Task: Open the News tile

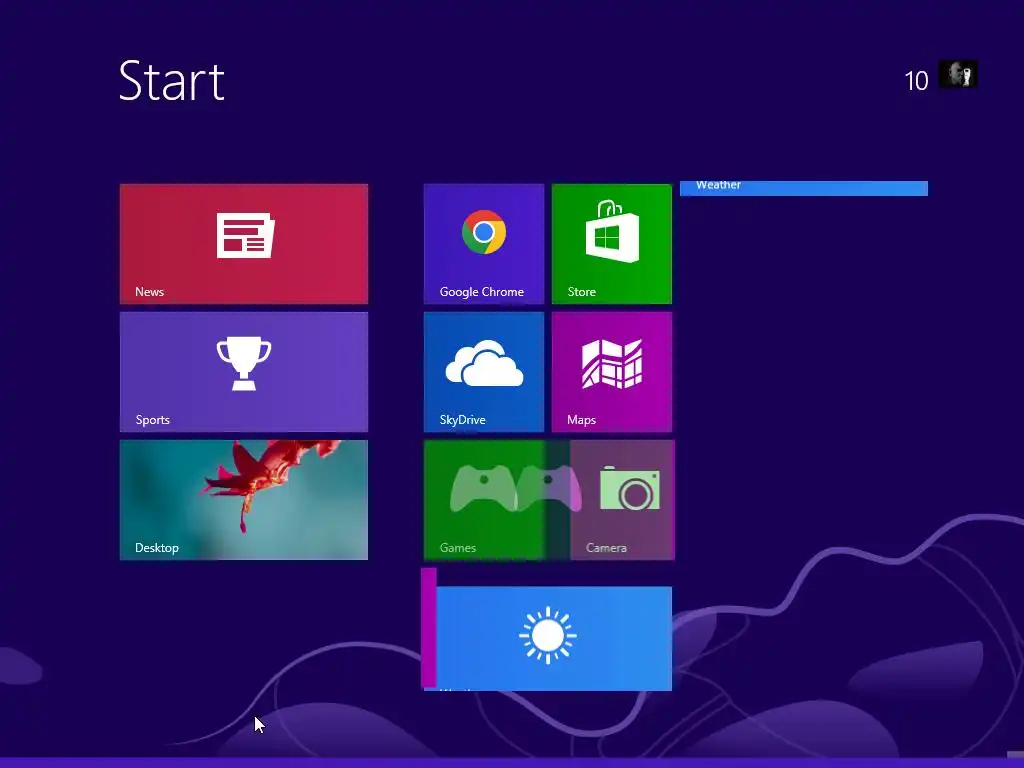Action: pos(244,244)
